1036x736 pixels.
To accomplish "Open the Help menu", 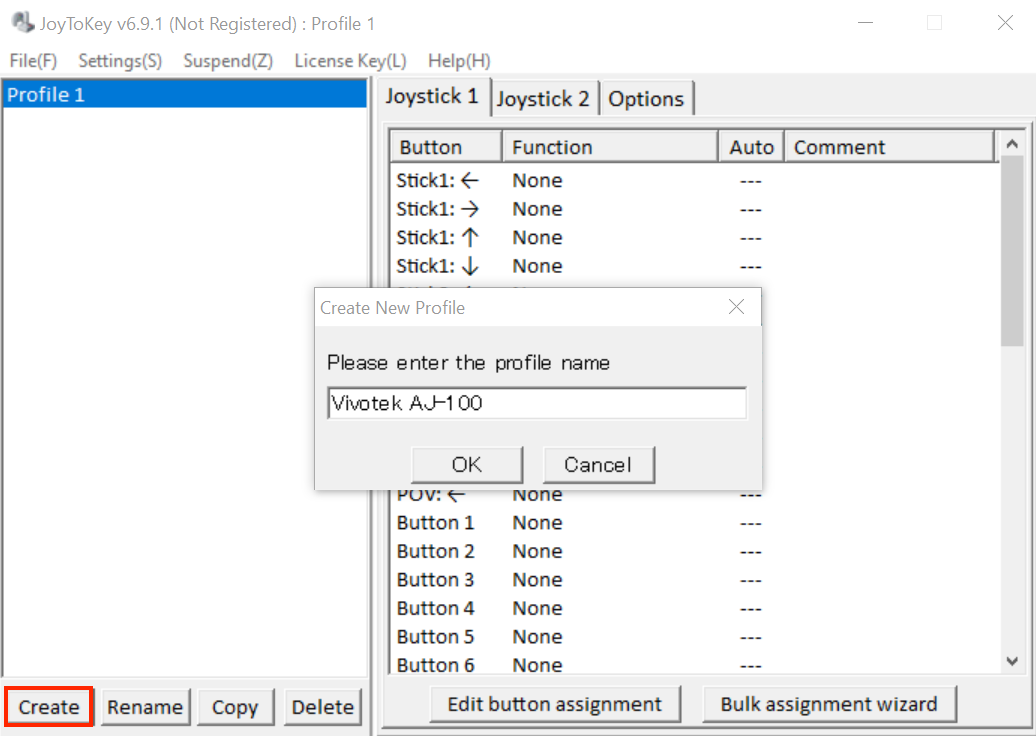I will pos(459,61).
